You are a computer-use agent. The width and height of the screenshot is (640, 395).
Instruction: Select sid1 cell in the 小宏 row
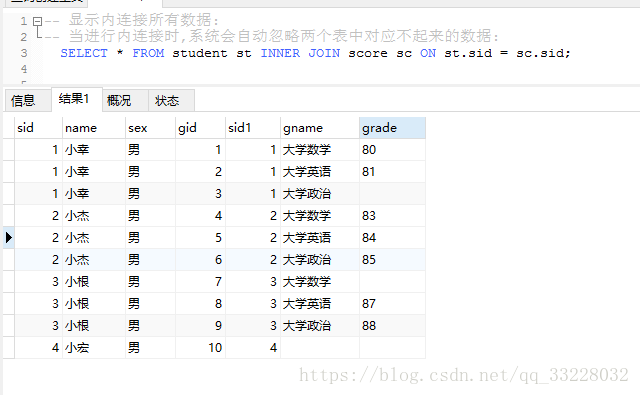253,348
